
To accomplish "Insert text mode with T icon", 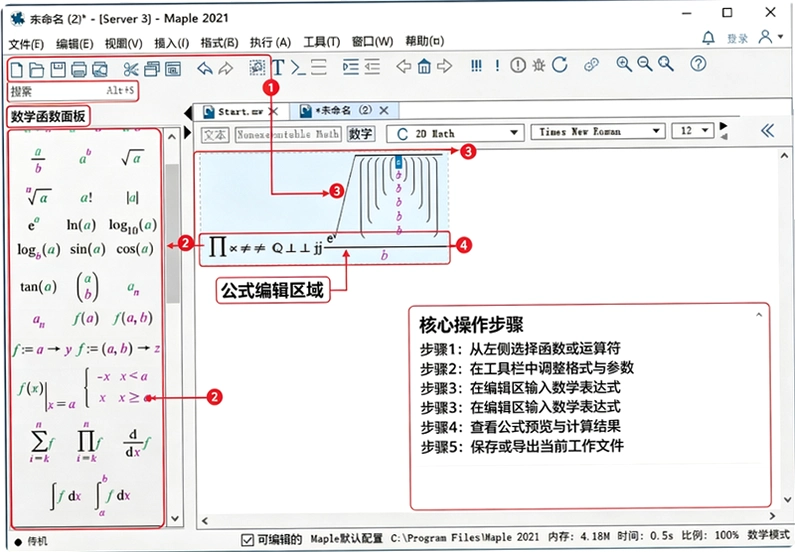I will (278, 67).
